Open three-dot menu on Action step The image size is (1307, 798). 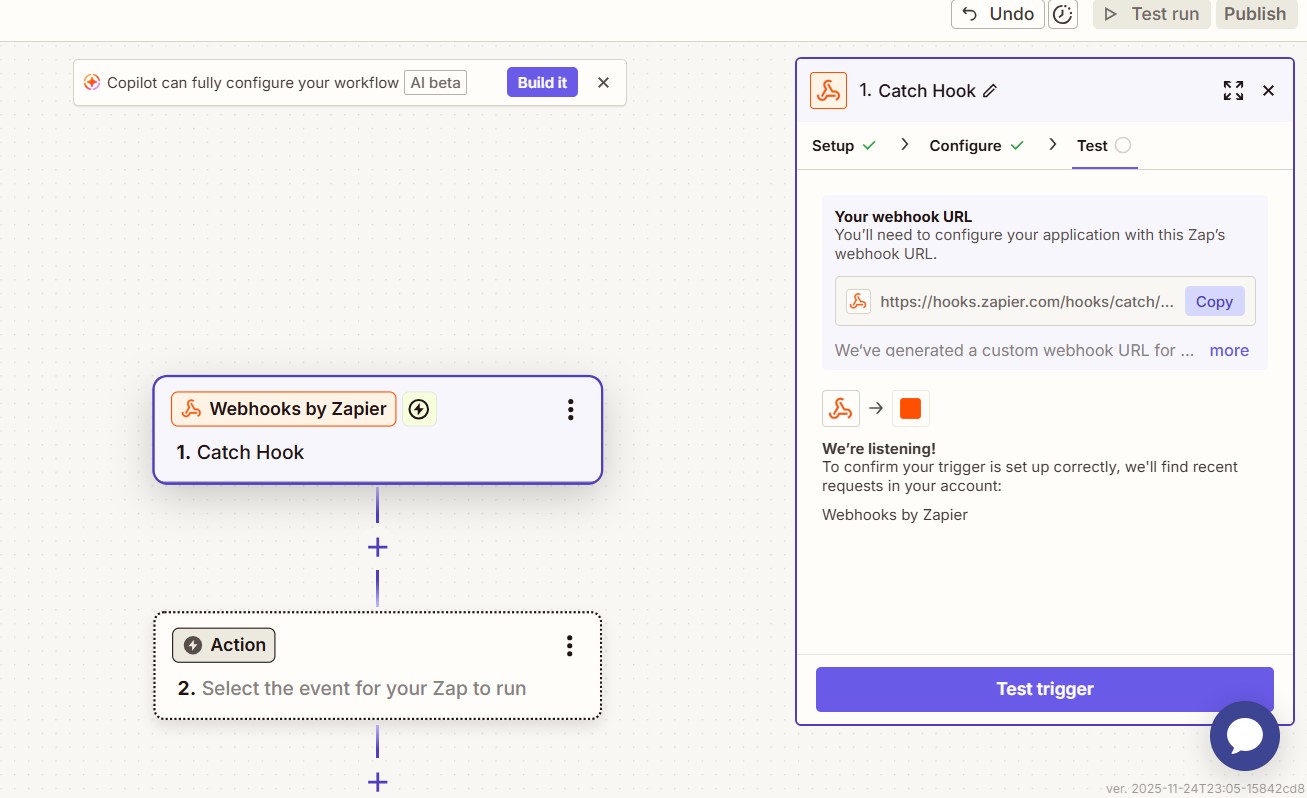click(569, 646)
